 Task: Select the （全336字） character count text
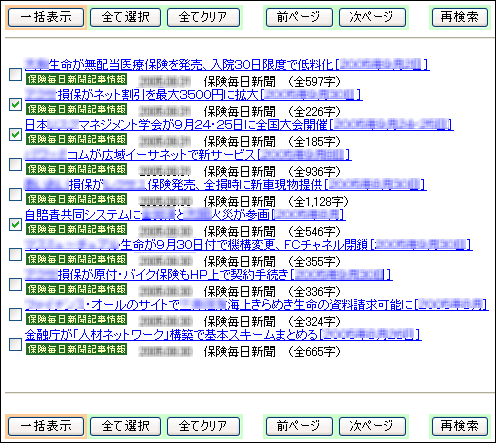click(314, 292)
